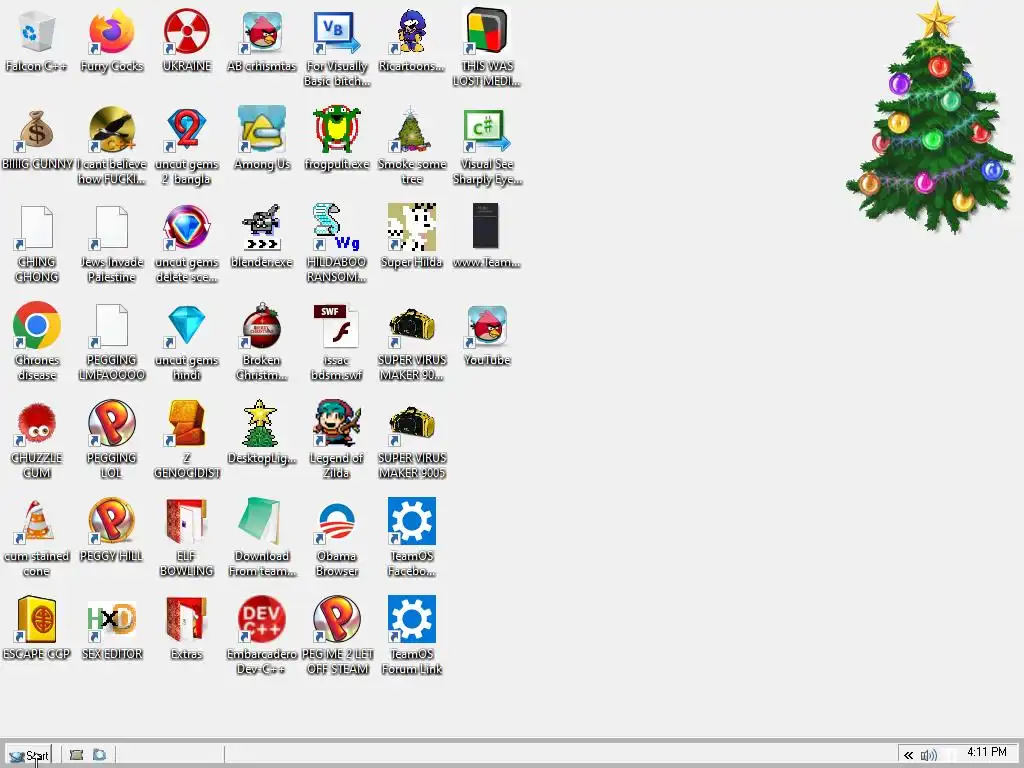Viewport: 1024px width, 768px height.
Task: Run the frogpult.exe frog icon
Action: [337, 130]
